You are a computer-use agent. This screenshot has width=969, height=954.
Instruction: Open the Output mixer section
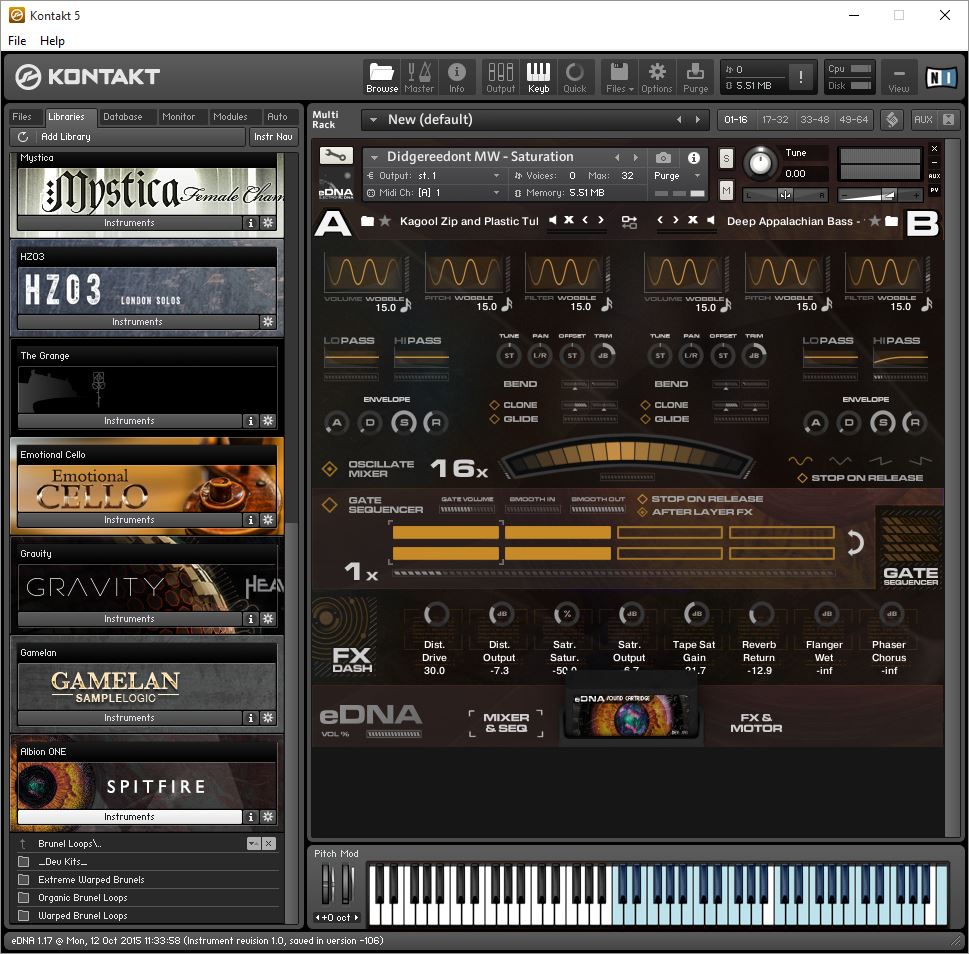tap(501, 77)
